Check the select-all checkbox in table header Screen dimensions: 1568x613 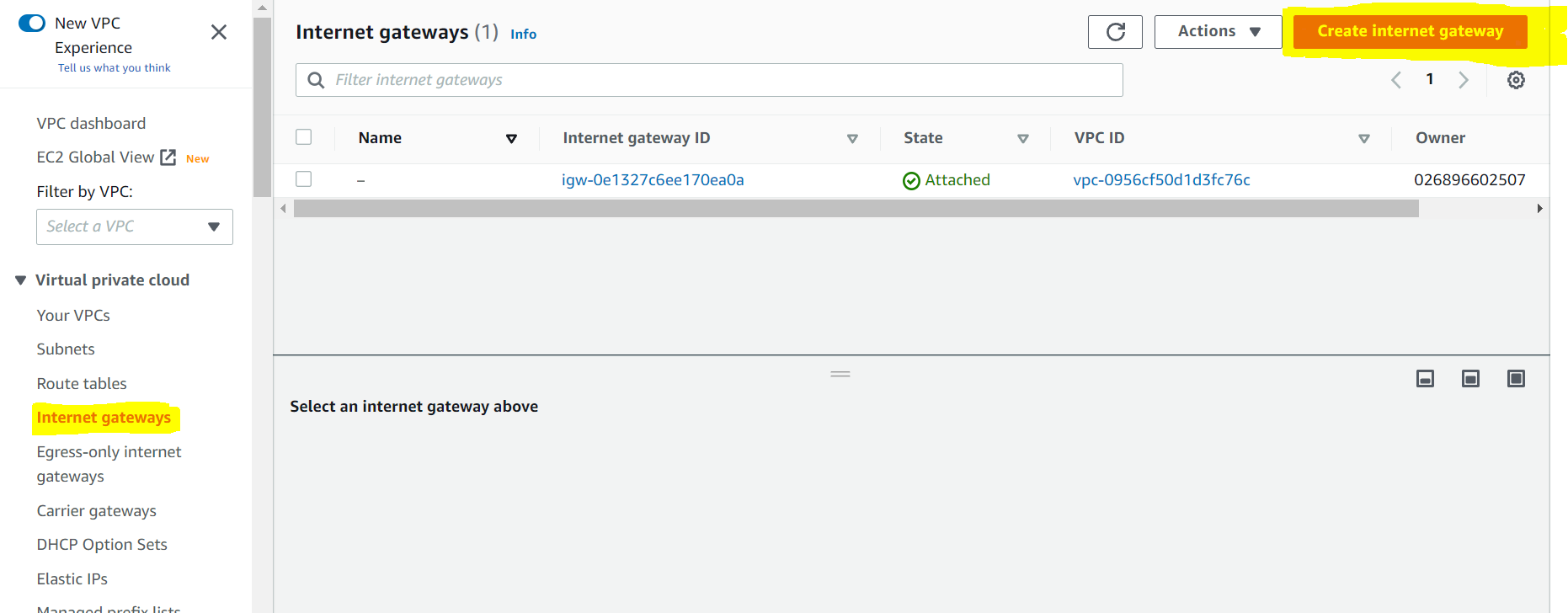coord(303,136)
